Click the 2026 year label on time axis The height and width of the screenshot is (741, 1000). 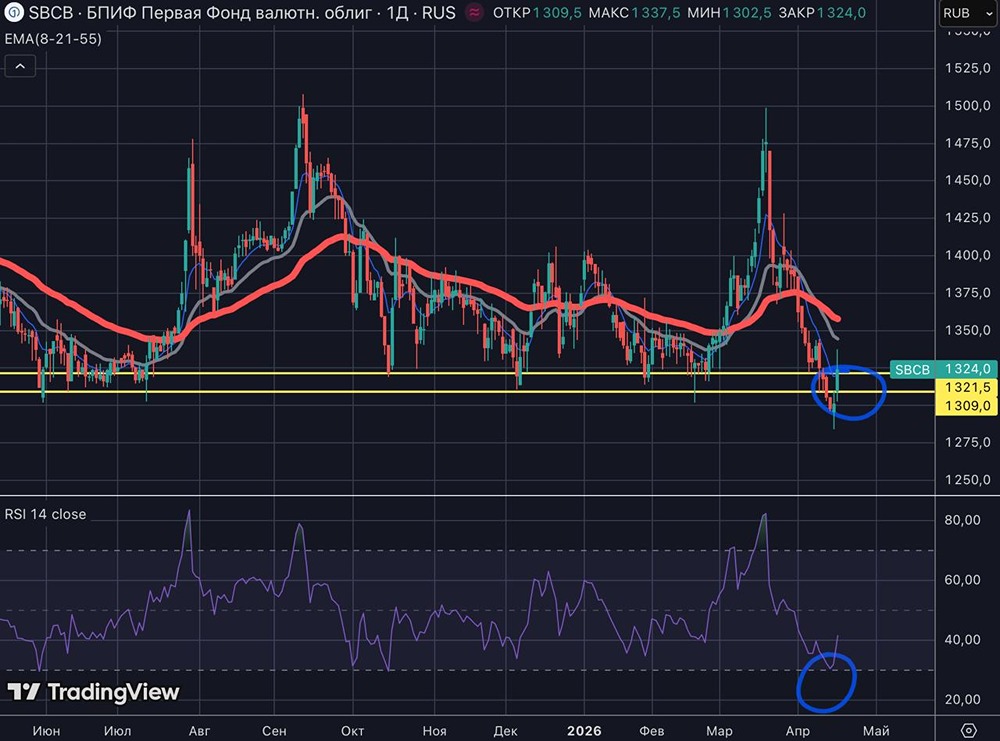584,731
